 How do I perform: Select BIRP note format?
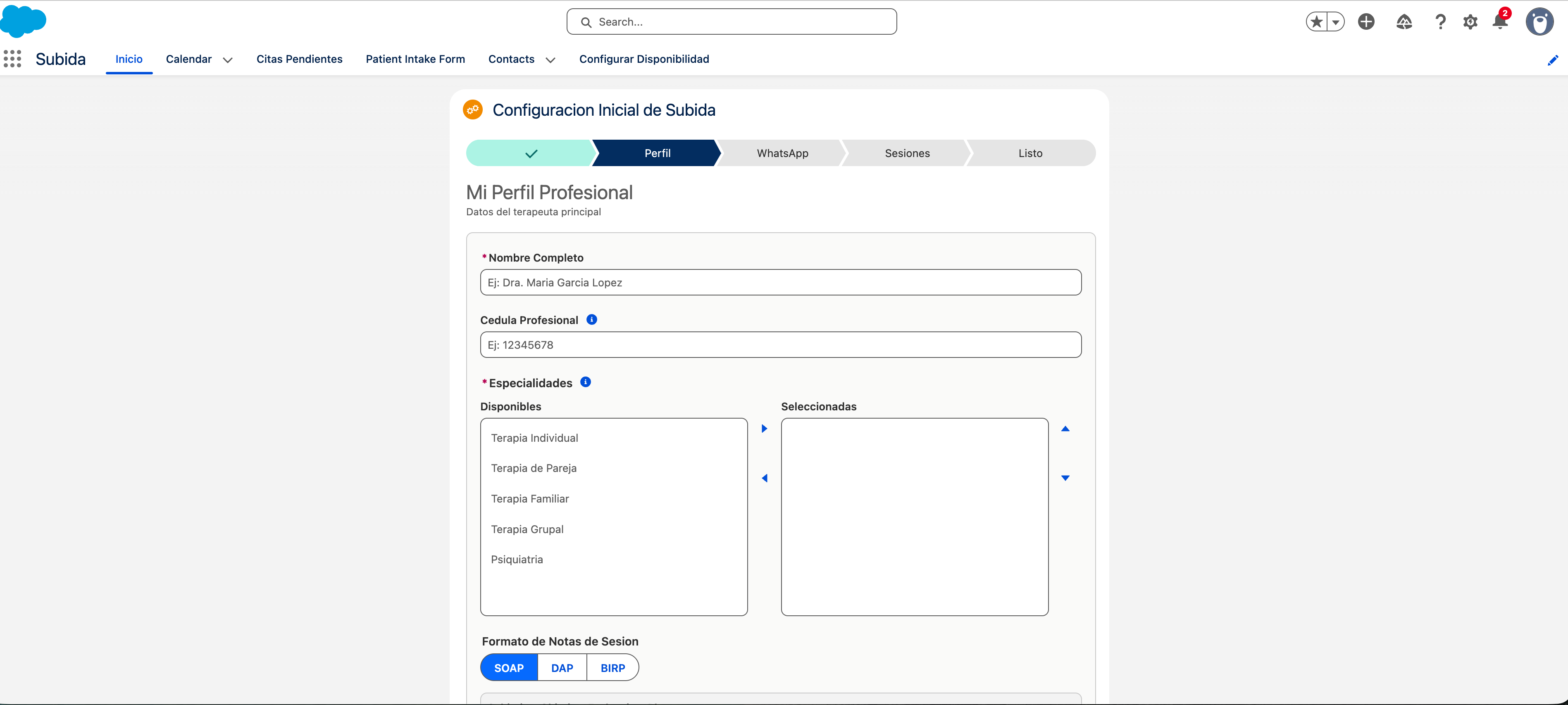click(x=612, y=668)
